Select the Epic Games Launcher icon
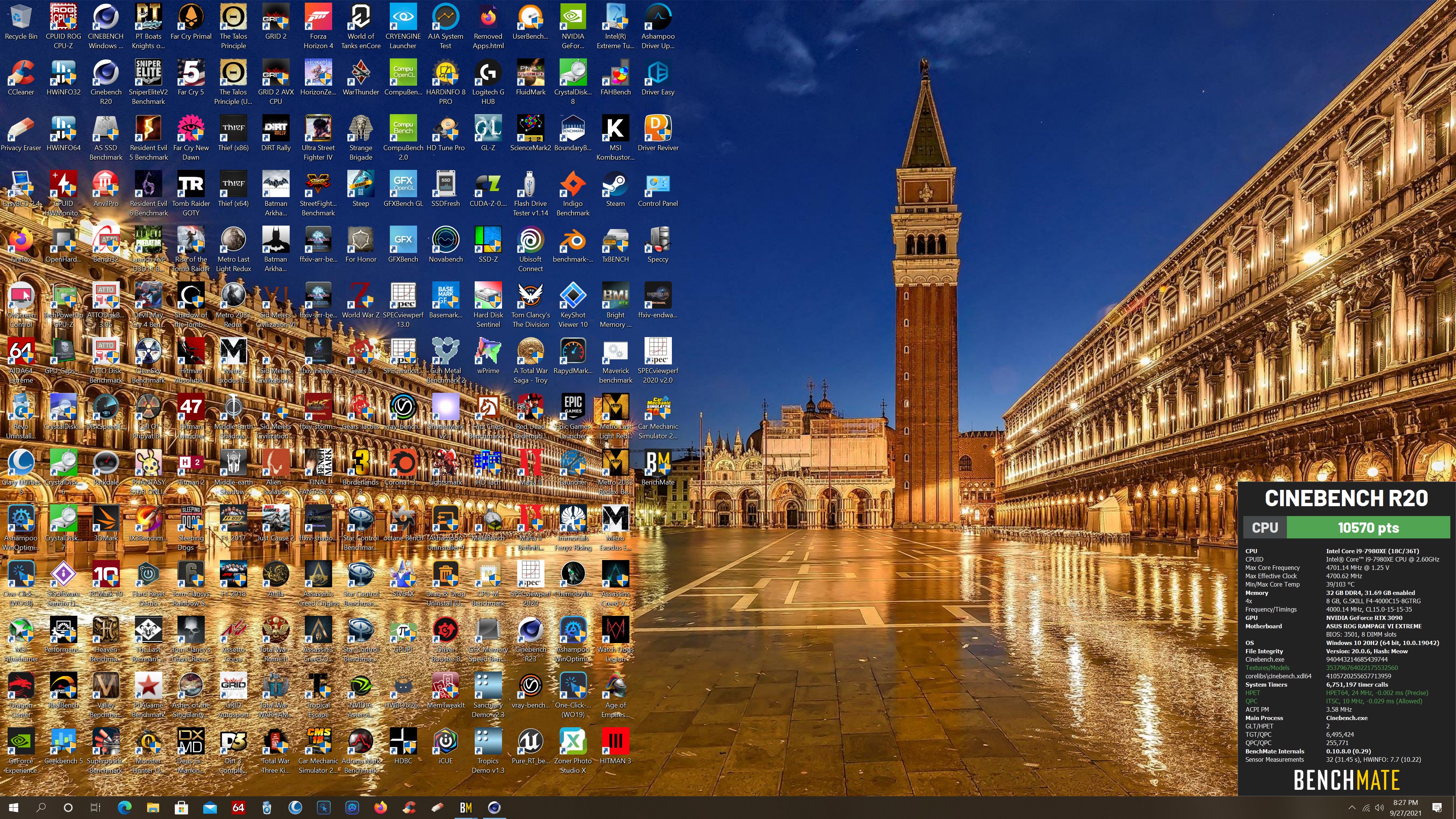1456x819 pixels. click(x=573, y=417)
